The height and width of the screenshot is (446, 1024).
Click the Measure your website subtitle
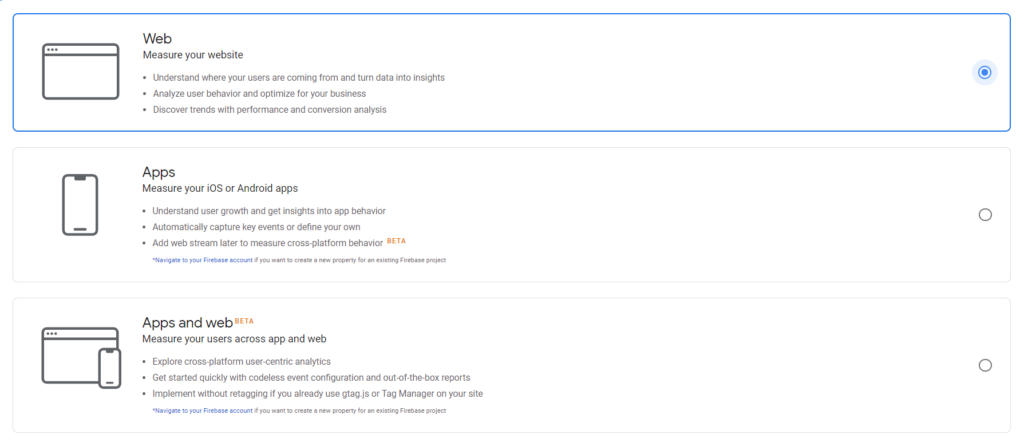tap(193, 55)
